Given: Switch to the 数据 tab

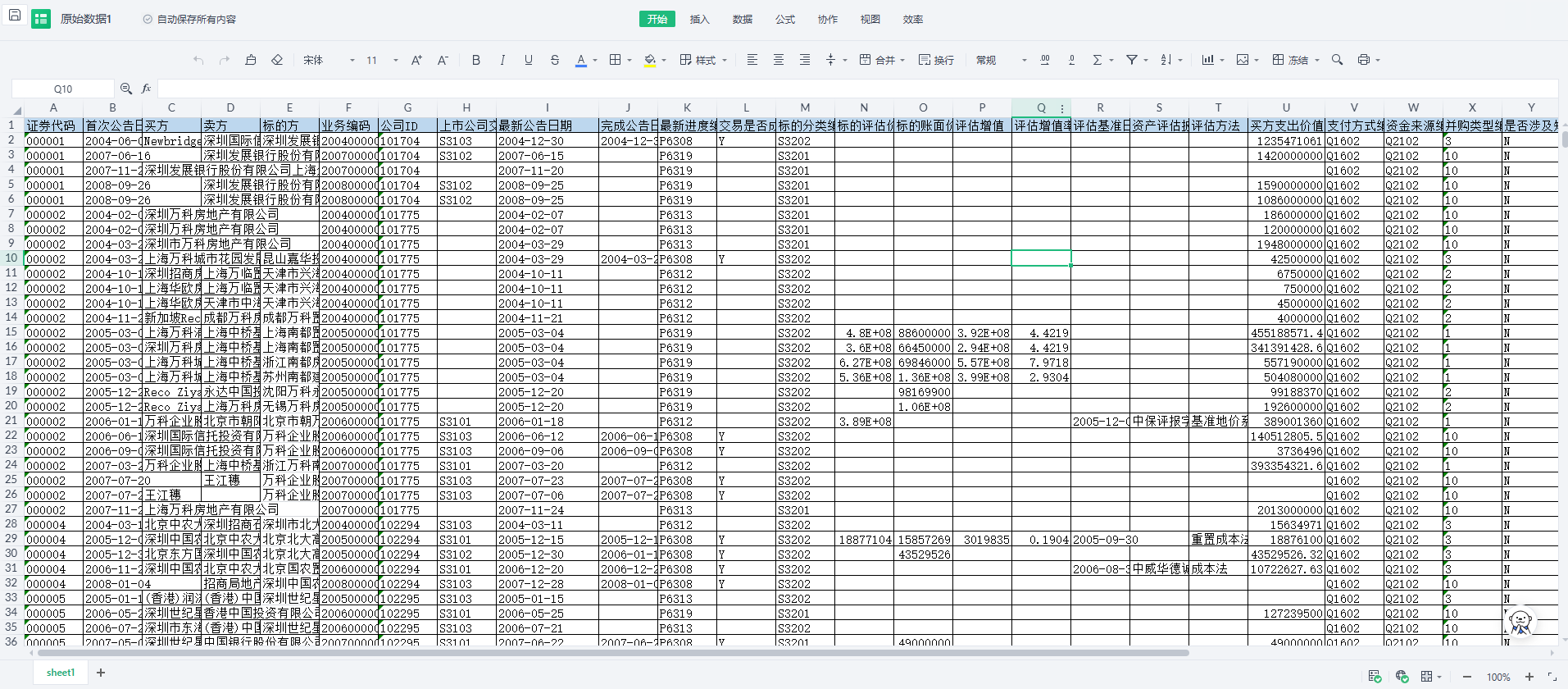Looking at the screenshot, I should click(743, 19).
